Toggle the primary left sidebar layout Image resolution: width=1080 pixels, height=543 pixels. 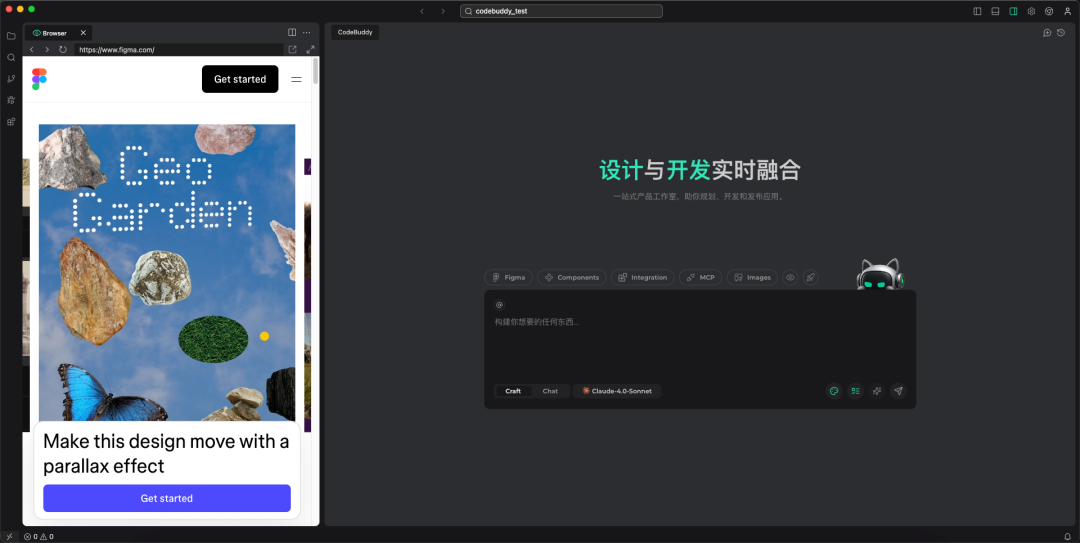(x=977, y=11)
